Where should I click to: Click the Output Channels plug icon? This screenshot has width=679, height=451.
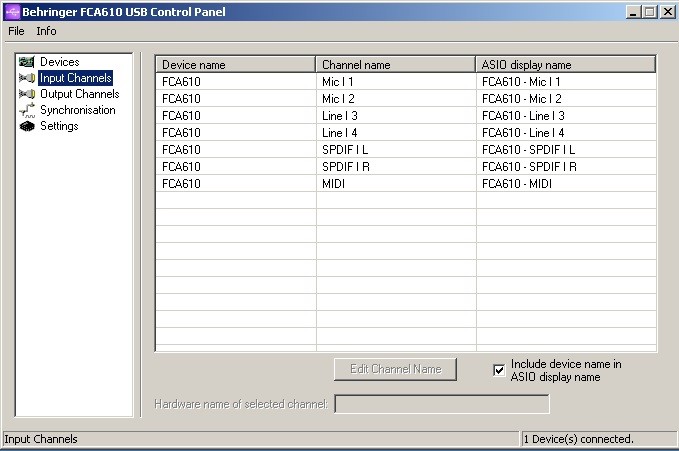coord(26,94)
